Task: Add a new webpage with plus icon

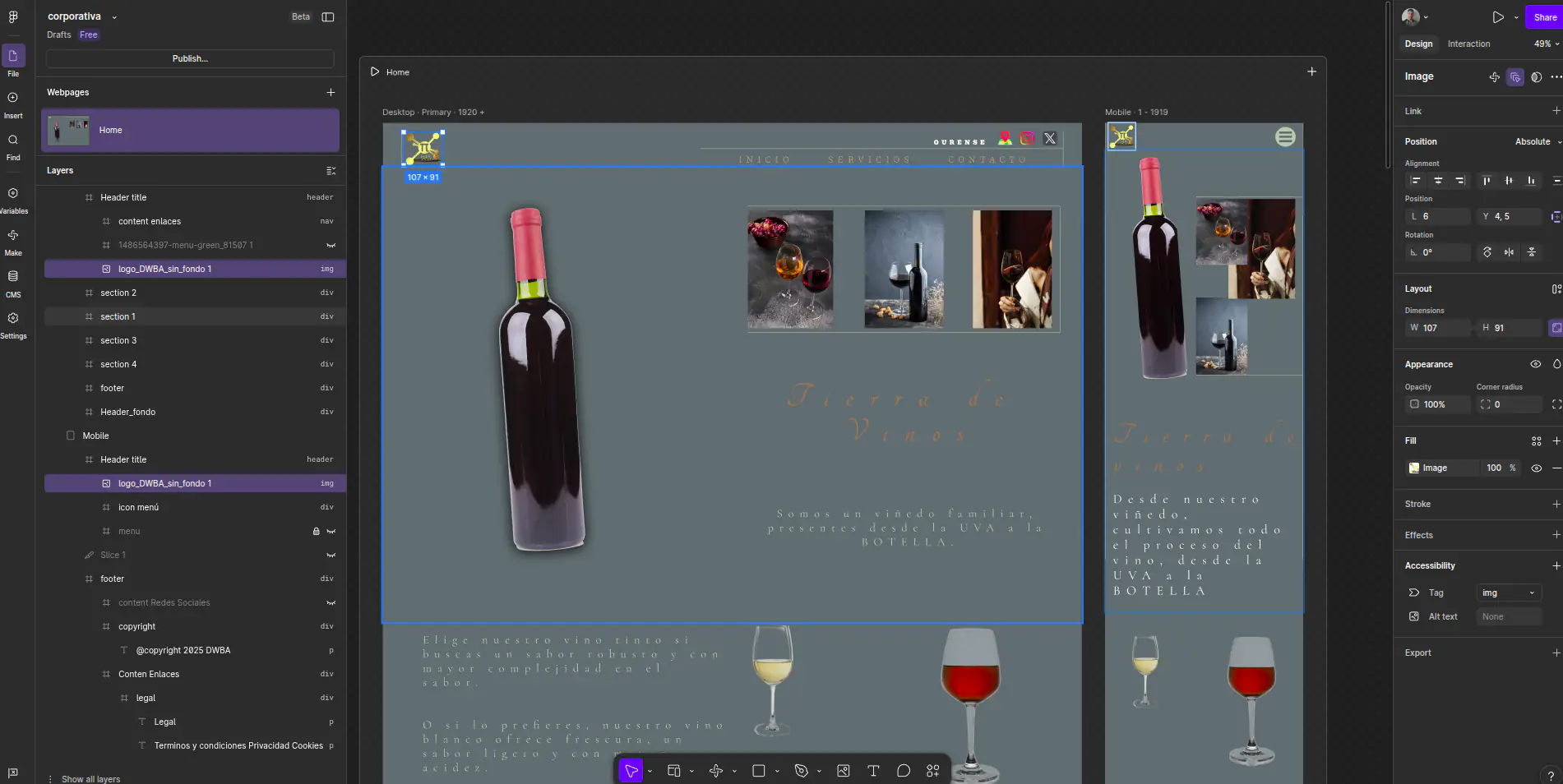Action: 331,93
